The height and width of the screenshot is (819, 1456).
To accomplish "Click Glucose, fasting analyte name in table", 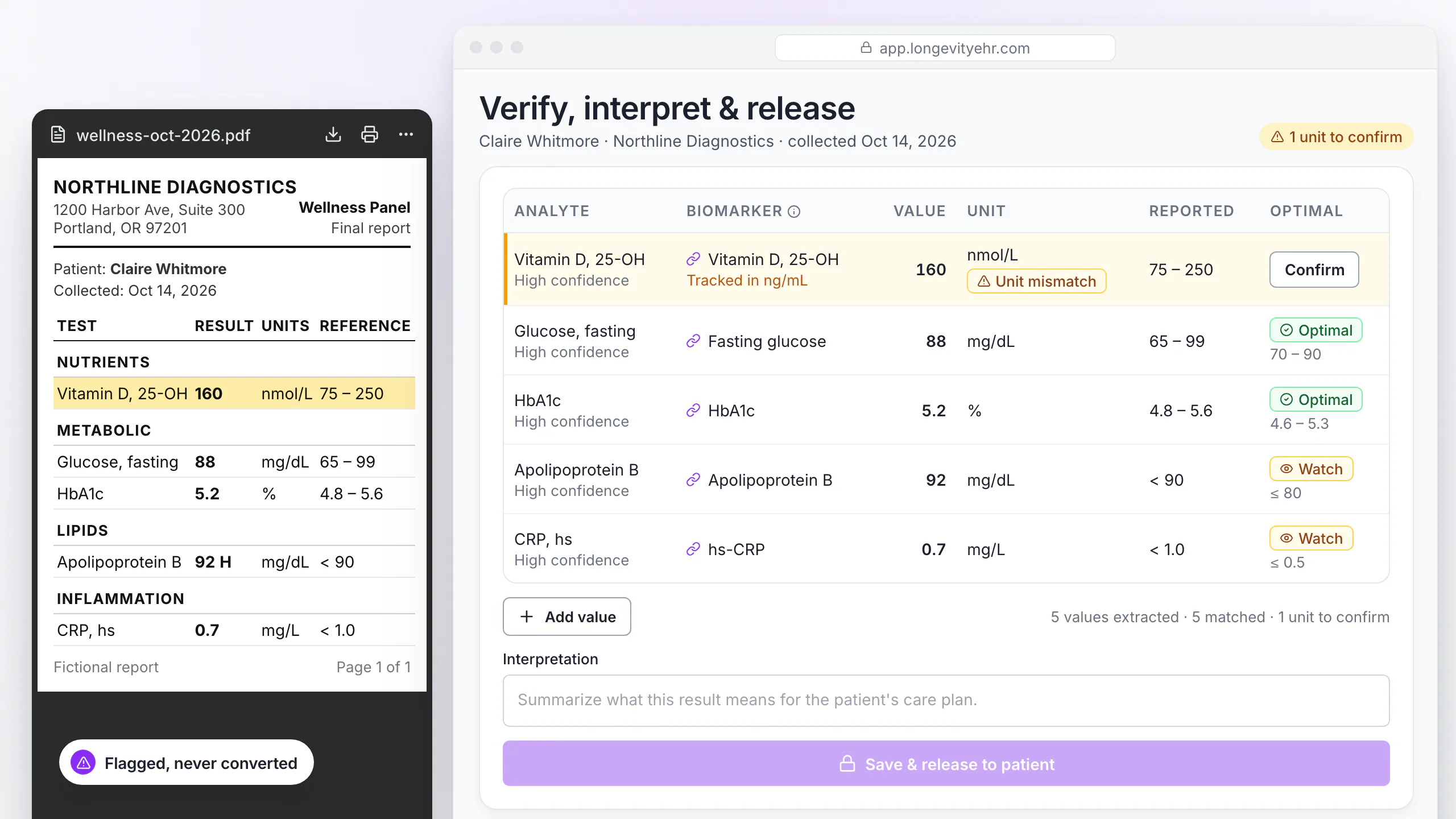I will coord(575,331).
